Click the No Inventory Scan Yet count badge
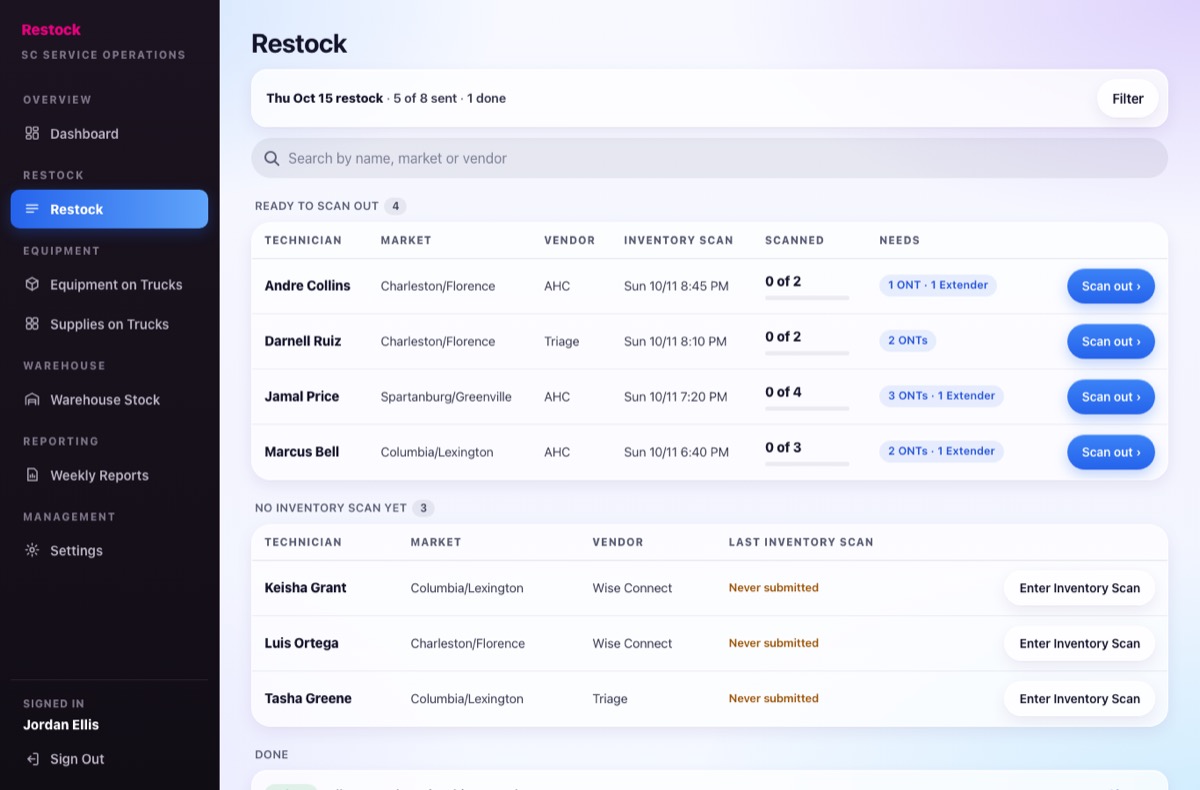The height and width of the screenshot is (790, 1200). 424,508
